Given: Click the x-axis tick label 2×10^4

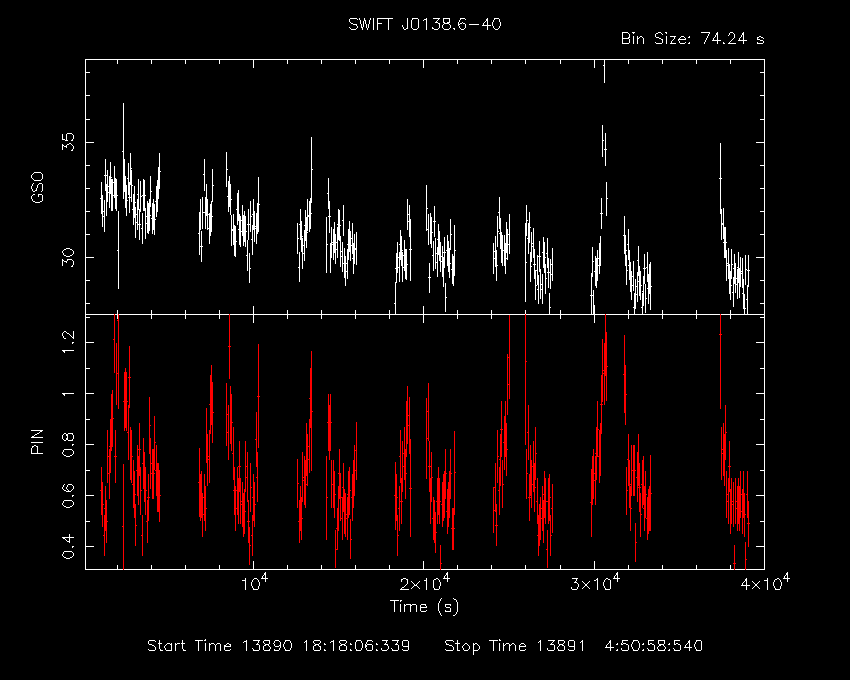Looking at the screenshot, I should (424, 583).
